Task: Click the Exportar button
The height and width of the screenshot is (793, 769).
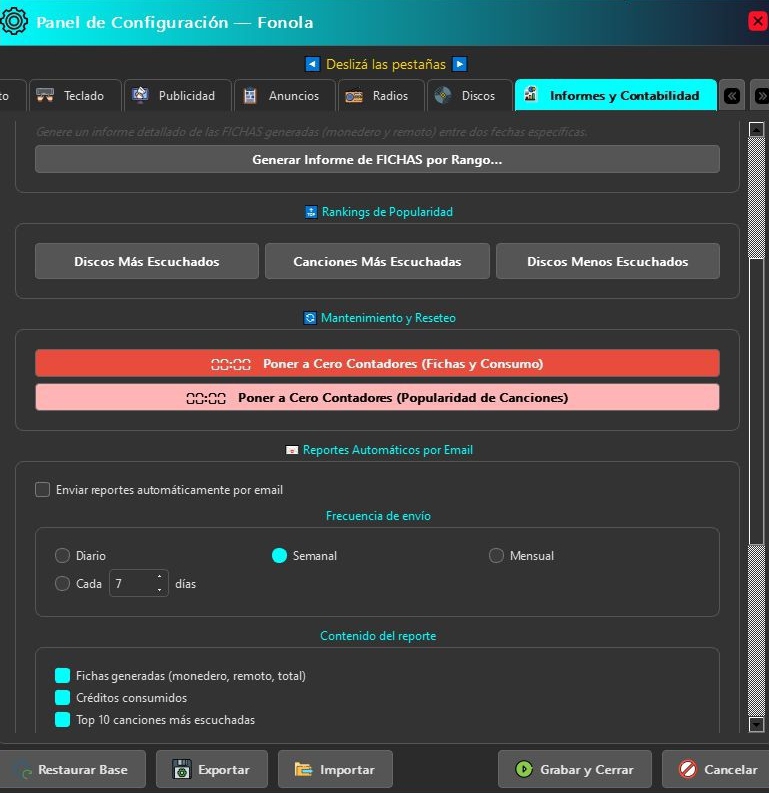Action: pyautogui.click(x=212, y=769)
